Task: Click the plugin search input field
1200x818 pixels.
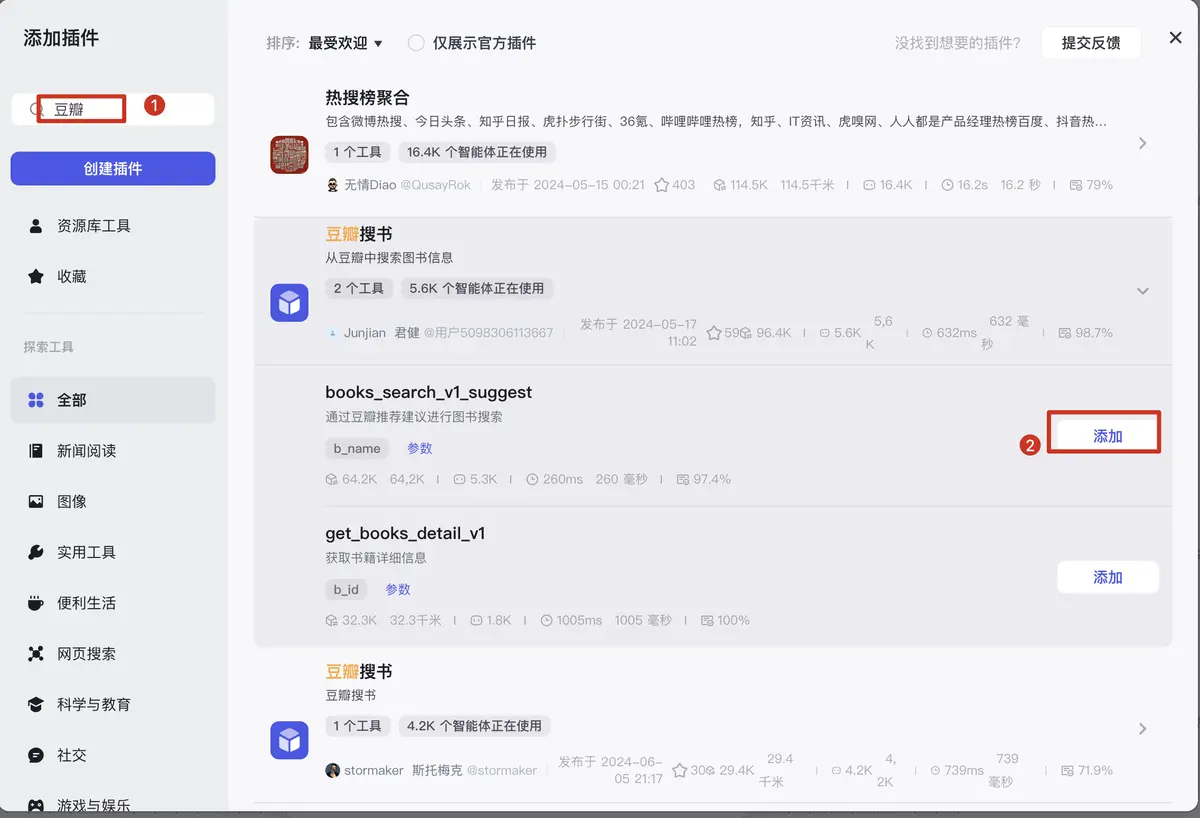Action: (113, 109)
